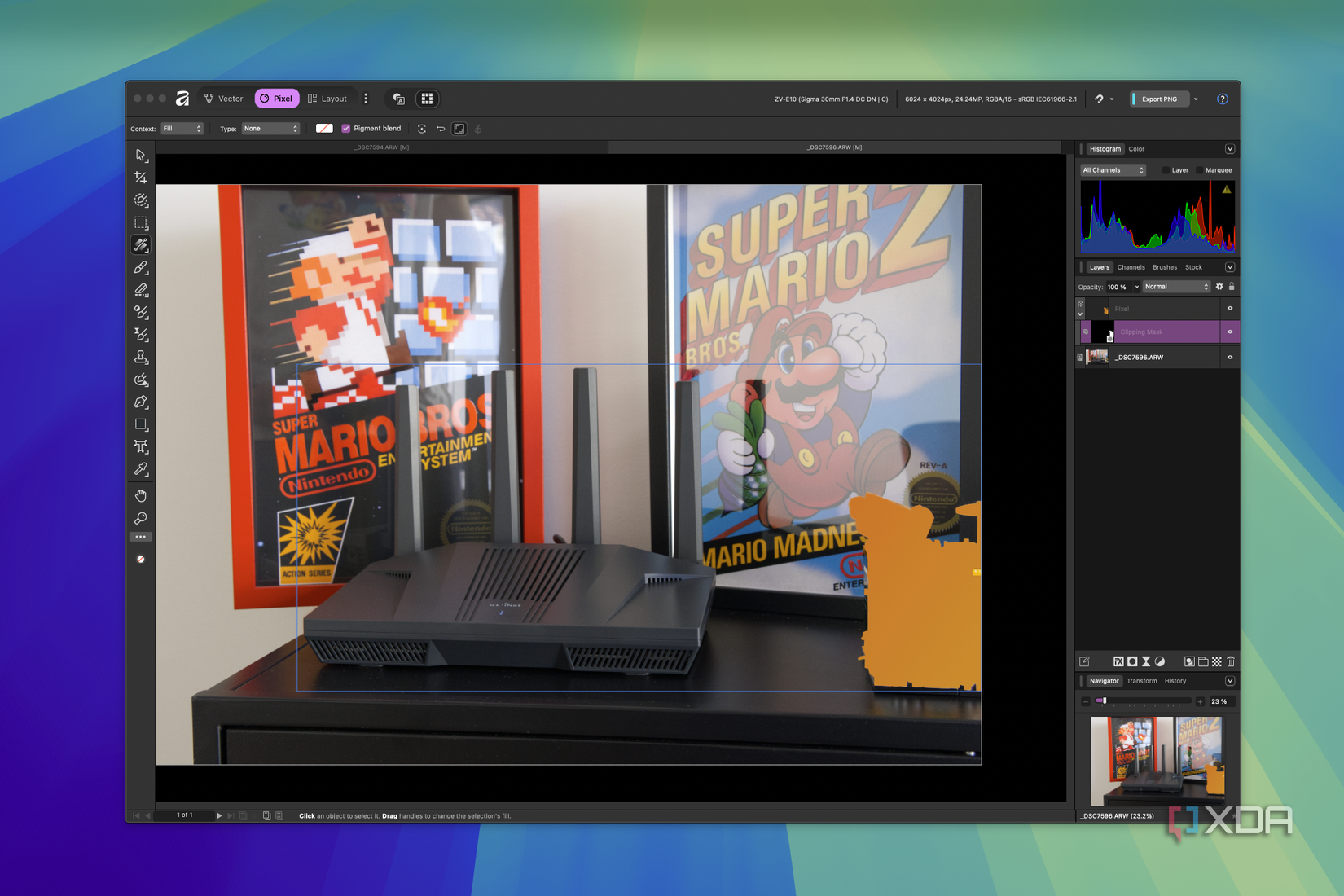Image resolution: width=1344 pixels, height=896 pixels.
Task: Toggle visibility of the _DSC7596.ARW layer
Action: pyautogui.click(x=1230, y=357)
